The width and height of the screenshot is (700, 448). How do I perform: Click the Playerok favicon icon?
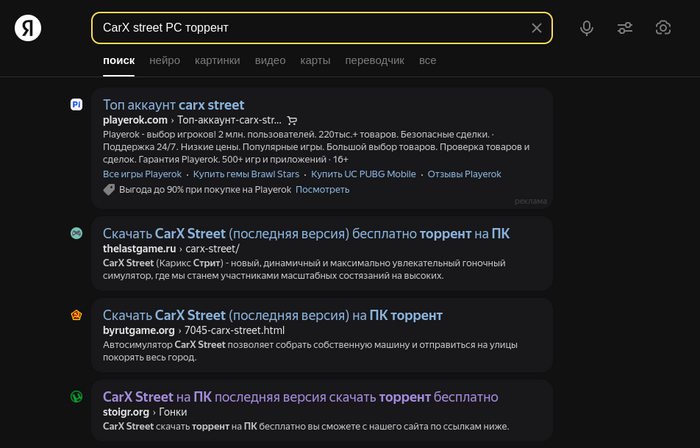tap(76, 104)
